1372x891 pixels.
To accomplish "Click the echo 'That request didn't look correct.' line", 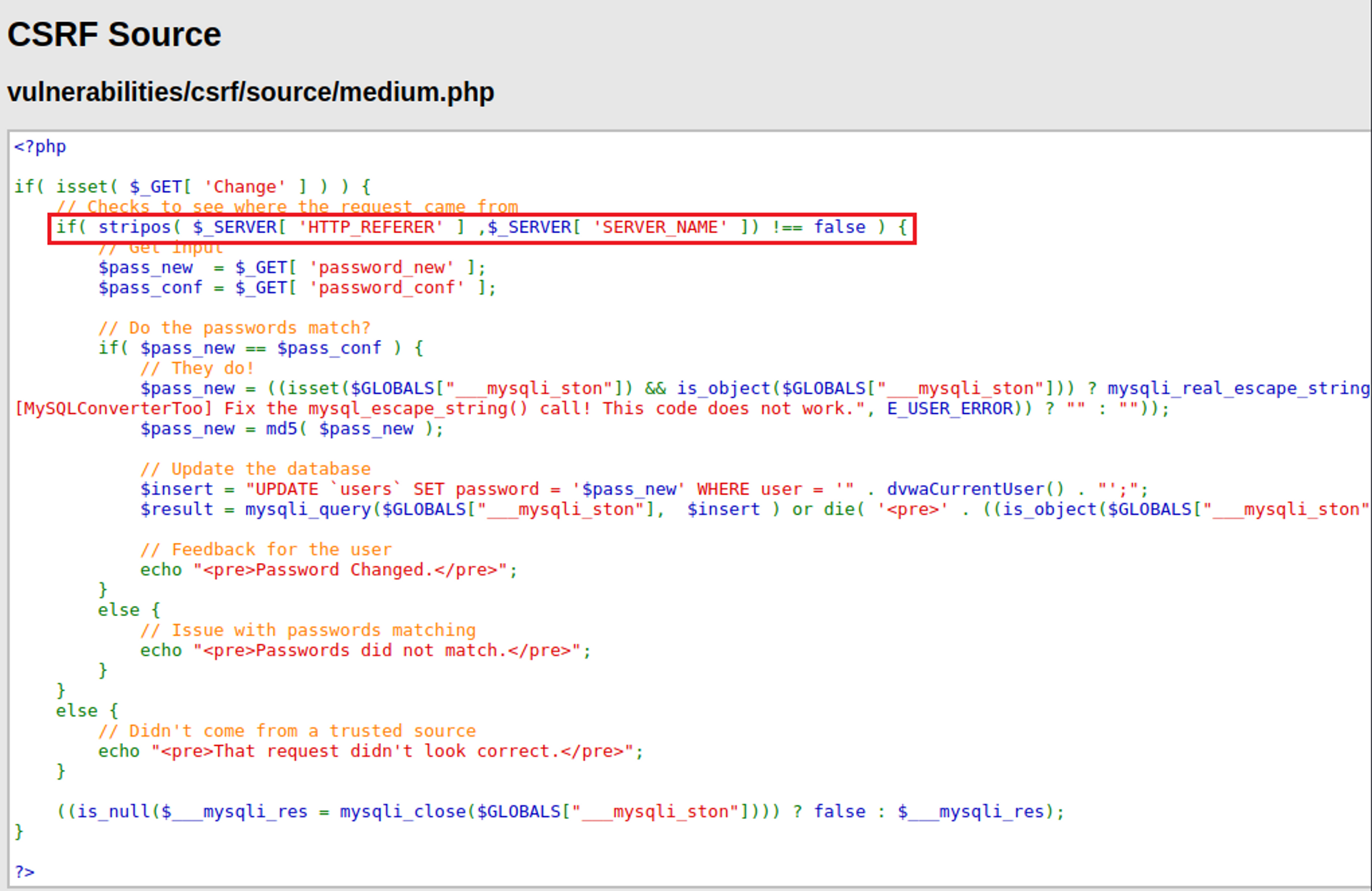I will click(x=370, y=751).
